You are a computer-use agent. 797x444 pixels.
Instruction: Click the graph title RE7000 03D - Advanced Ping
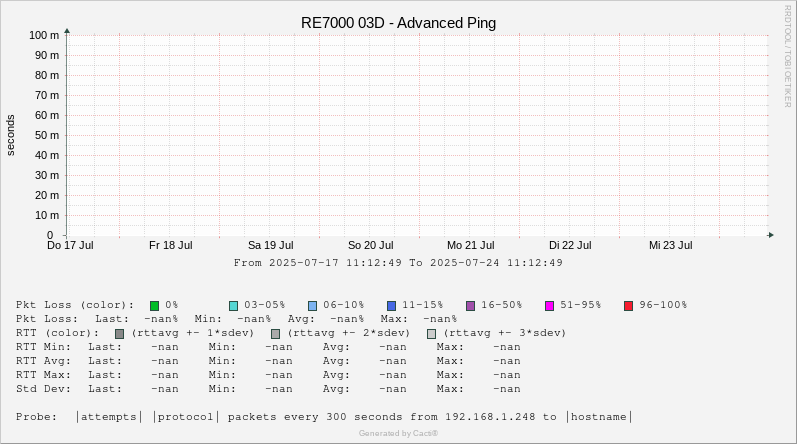point(398,23)
